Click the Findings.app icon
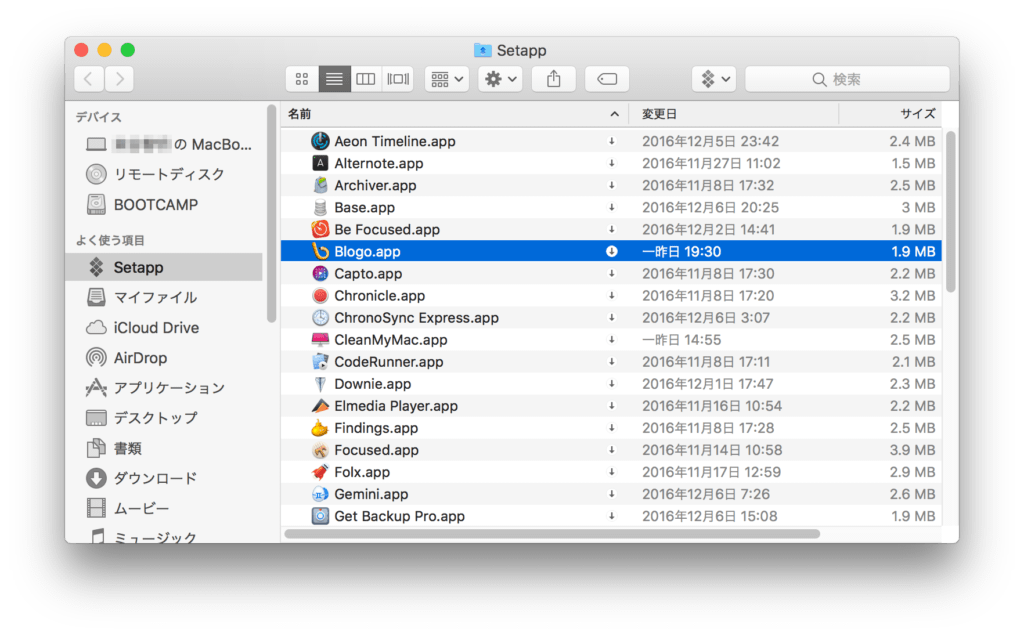The height and width of the screenshot is (636, 1024). pyautogui.click(x=320, y=428)
